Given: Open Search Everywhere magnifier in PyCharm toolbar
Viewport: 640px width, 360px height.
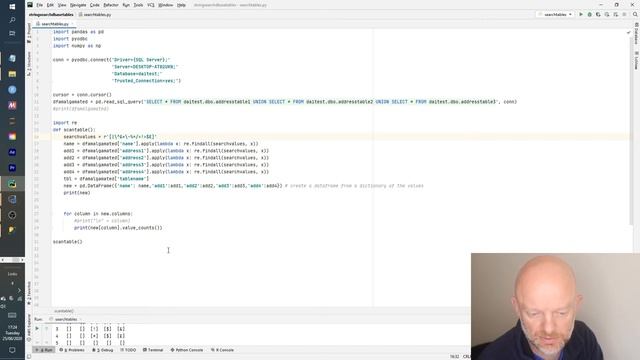Looking at the screenshot, I should [635, 14].
